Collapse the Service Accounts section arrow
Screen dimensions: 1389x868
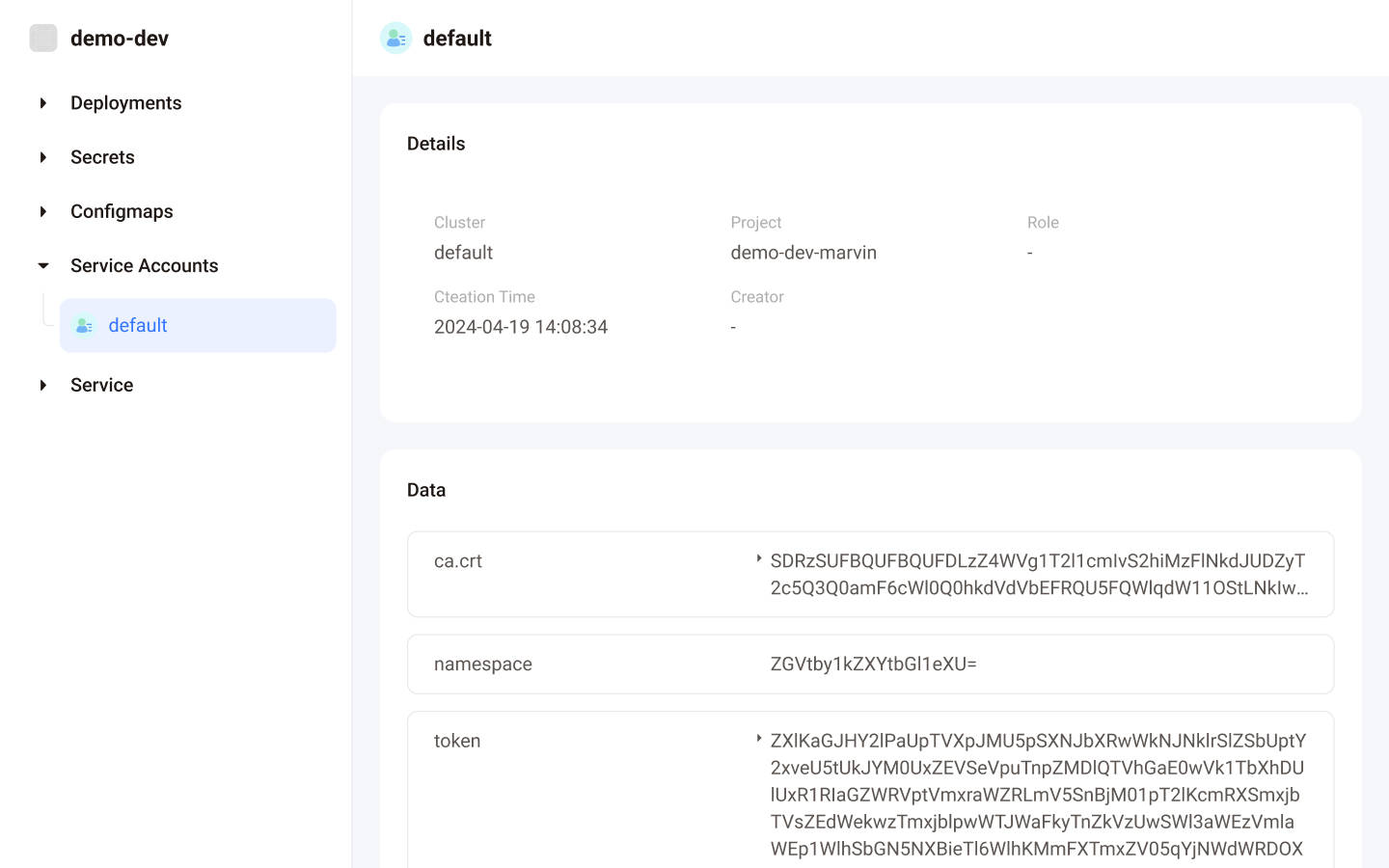(x=43, y=266)
